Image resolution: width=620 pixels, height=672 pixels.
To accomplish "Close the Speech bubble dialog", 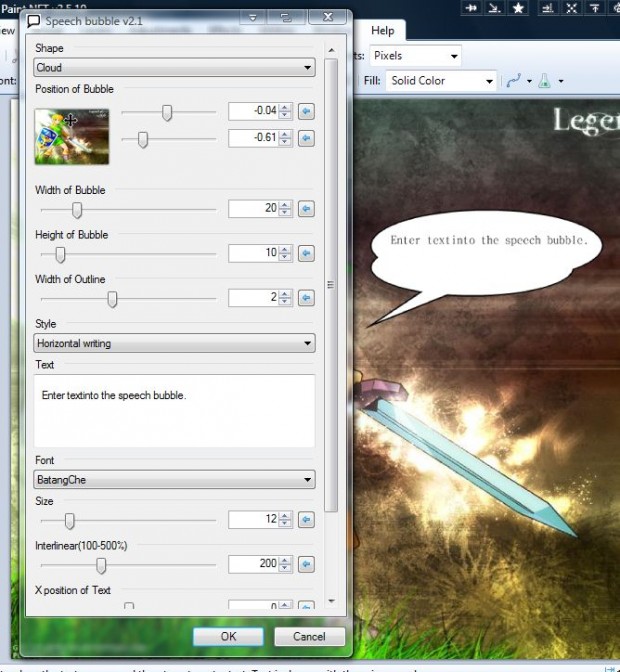I will (x=328, y=17).
